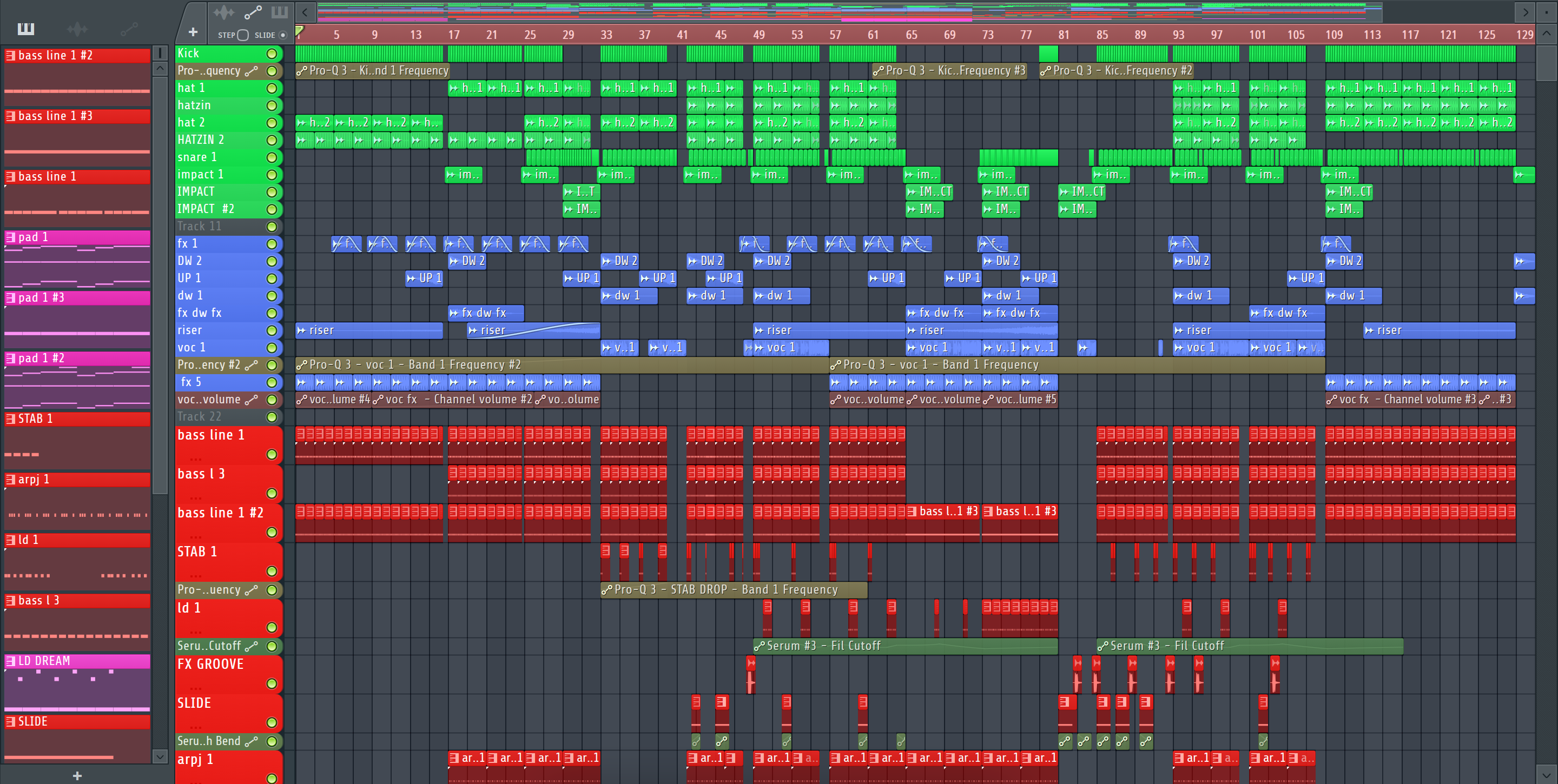
Task: Click automation icon on Seru..h Bend track header
Action: click(252, 741)
